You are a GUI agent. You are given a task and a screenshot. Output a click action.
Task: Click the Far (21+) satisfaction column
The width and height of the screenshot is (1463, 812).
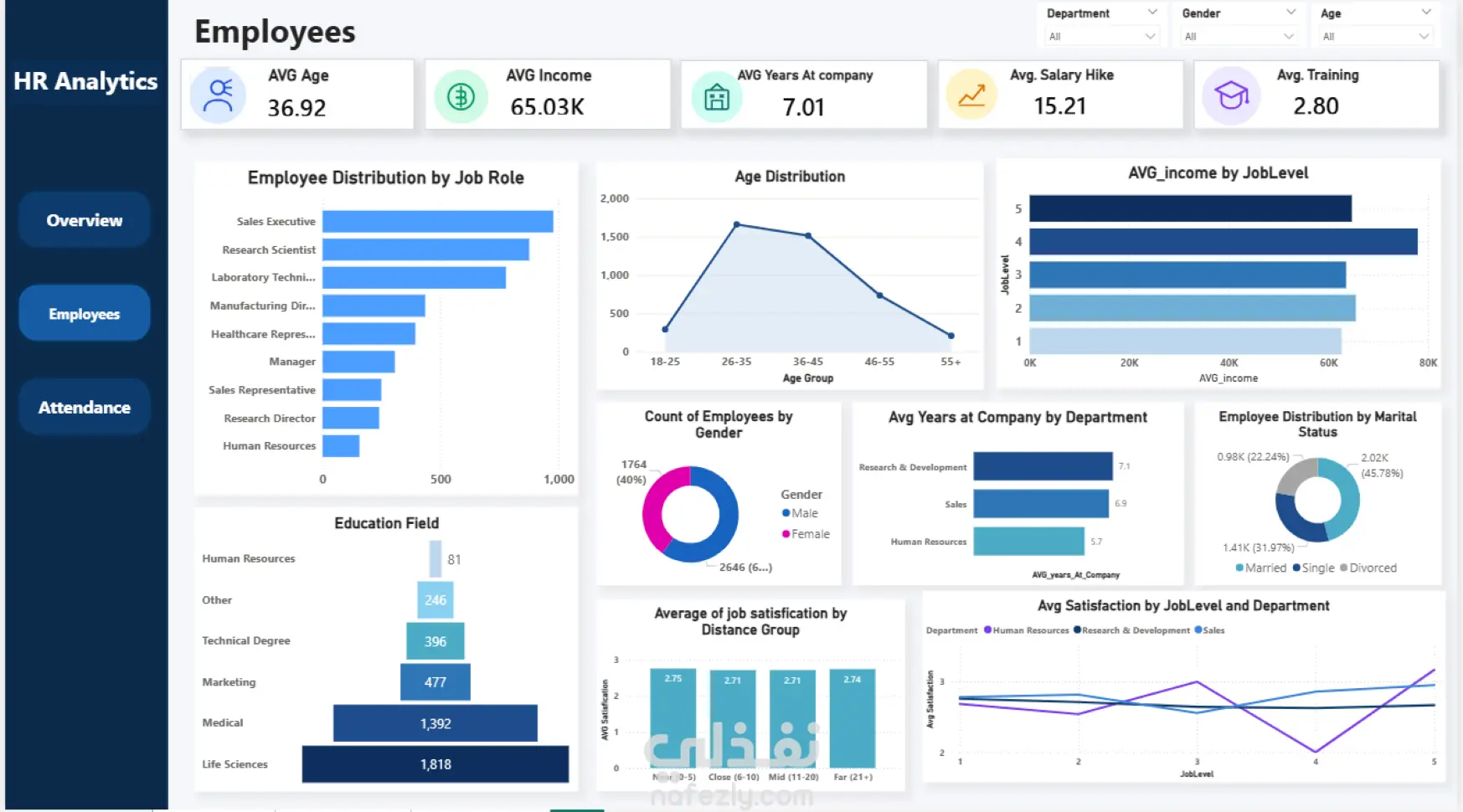pyautogui.click(x=853, y=718)
